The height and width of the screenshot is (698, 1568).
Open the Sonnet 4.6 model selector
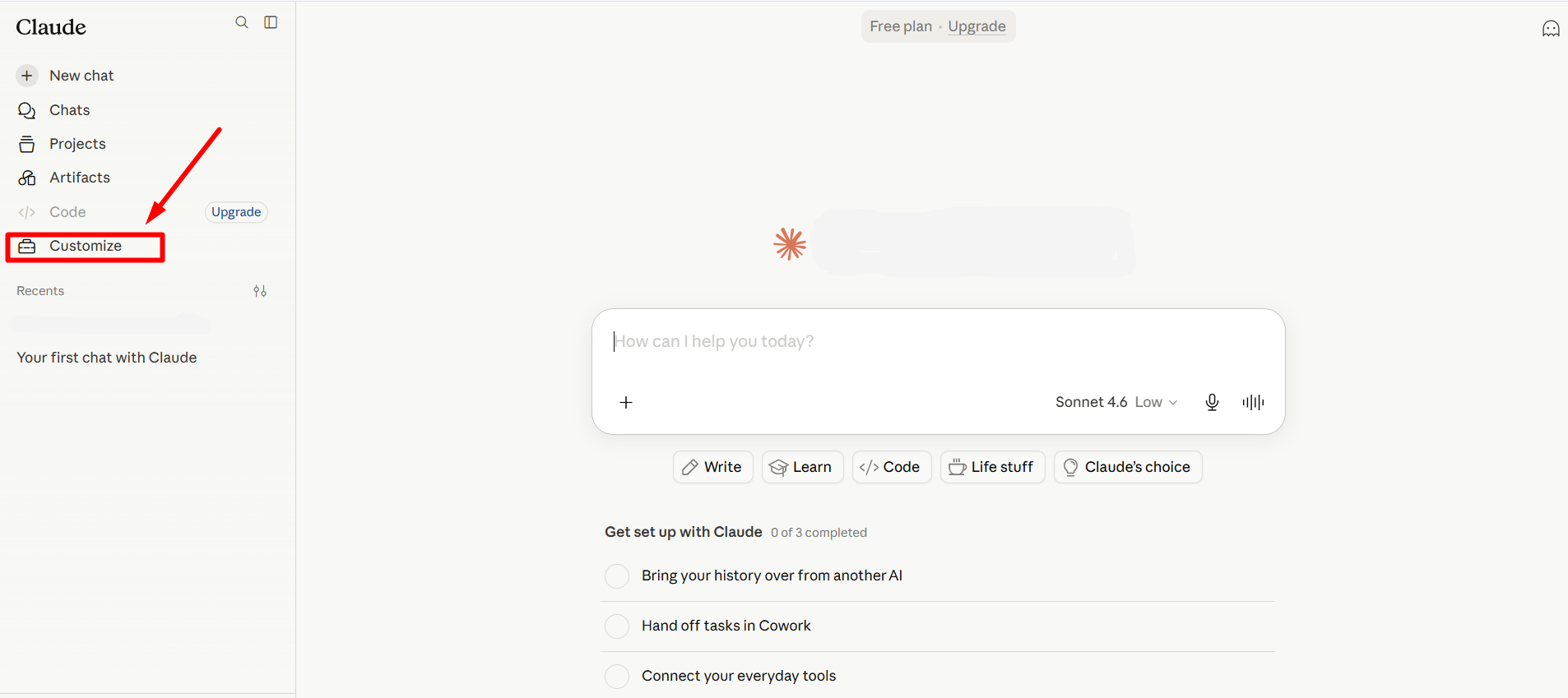1116,402
